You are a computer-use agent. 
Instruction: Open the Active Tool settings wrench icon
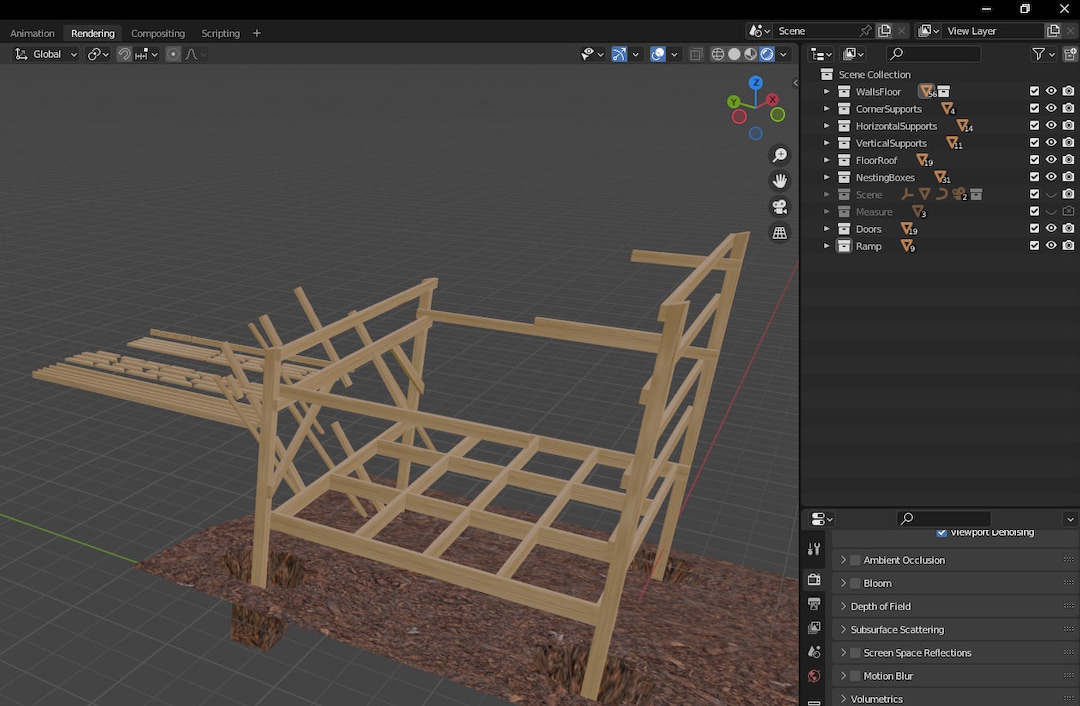point(814,548)
